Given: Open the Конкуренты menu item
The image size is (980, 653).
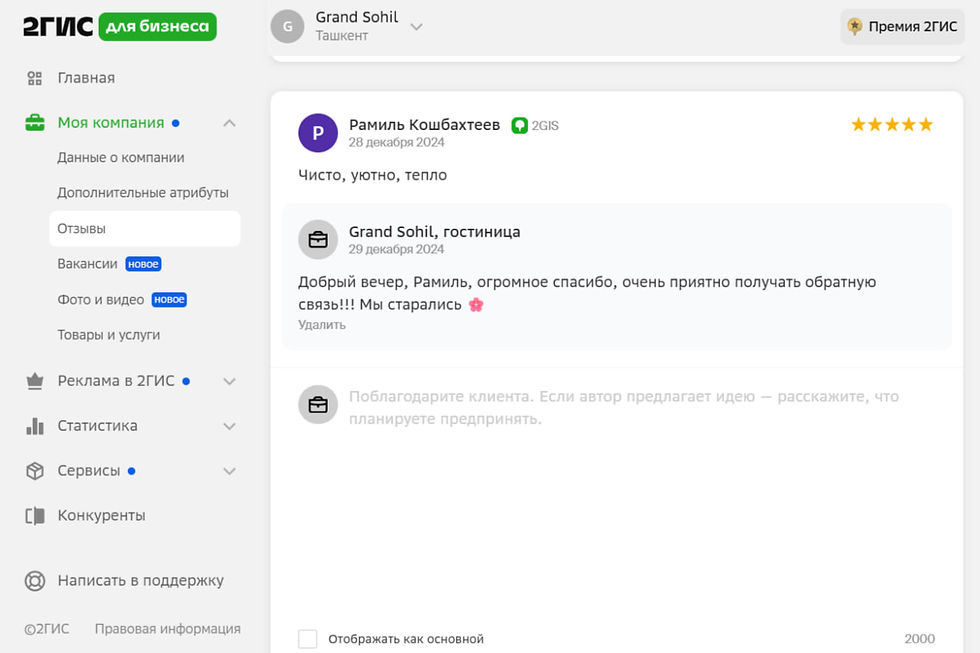Looking at the screenshot, I should point(101,516).
